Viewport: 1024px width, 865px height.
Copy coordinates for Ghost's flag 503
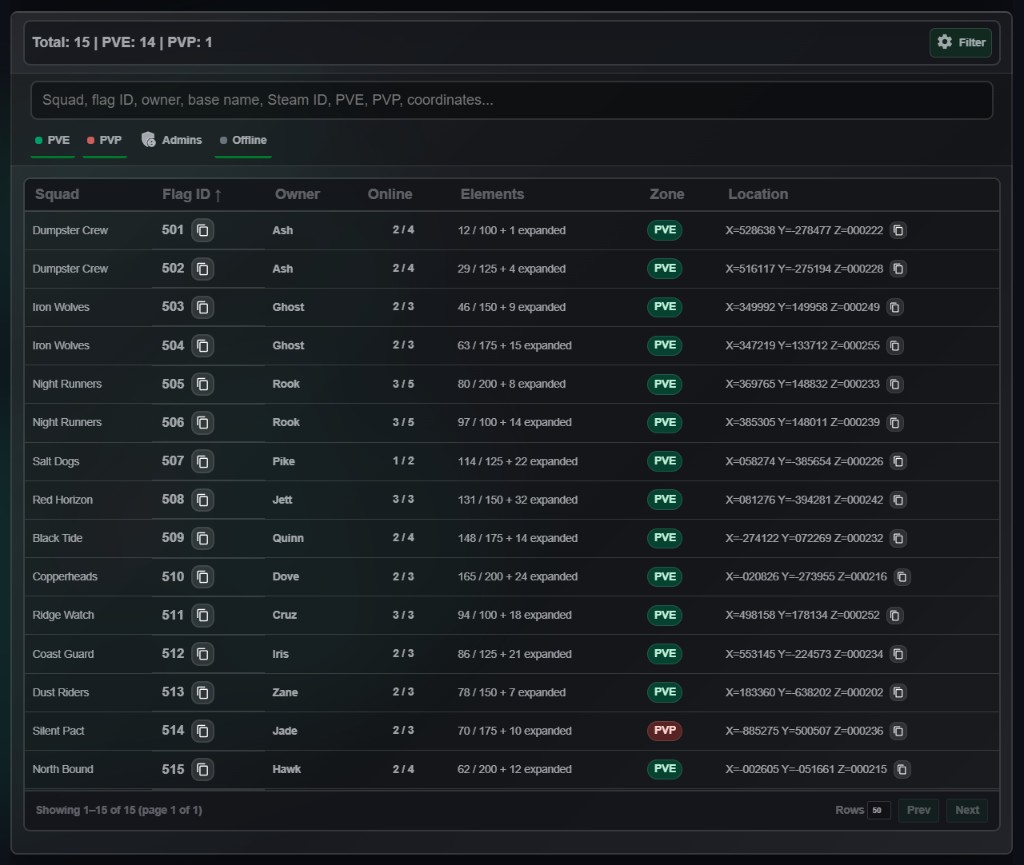pyautogui.click(x=895, y=307)
